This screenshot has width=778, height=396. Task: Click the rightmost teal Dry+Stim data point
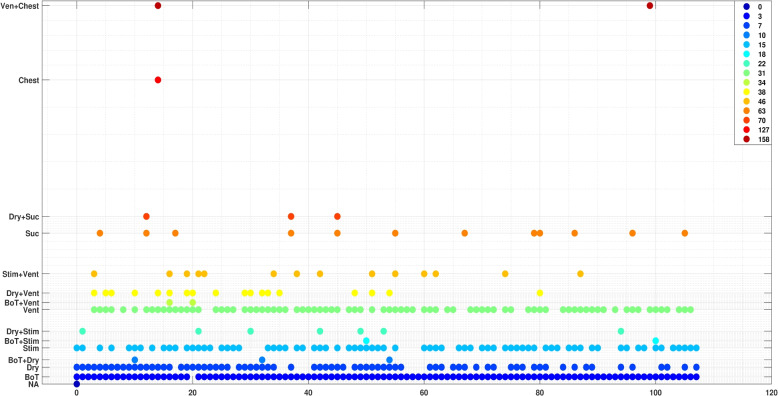click(621, 331)
